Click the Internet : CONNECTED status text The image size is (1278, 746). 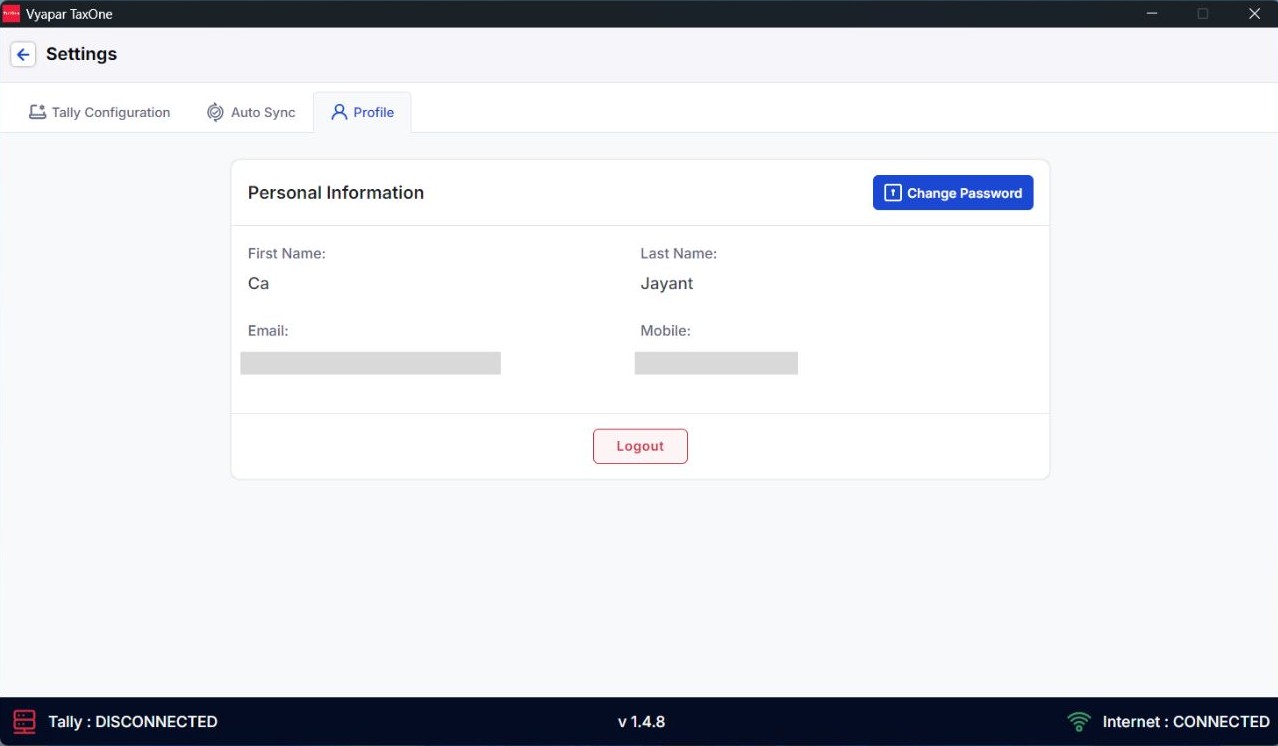(x=1186, y=721)
